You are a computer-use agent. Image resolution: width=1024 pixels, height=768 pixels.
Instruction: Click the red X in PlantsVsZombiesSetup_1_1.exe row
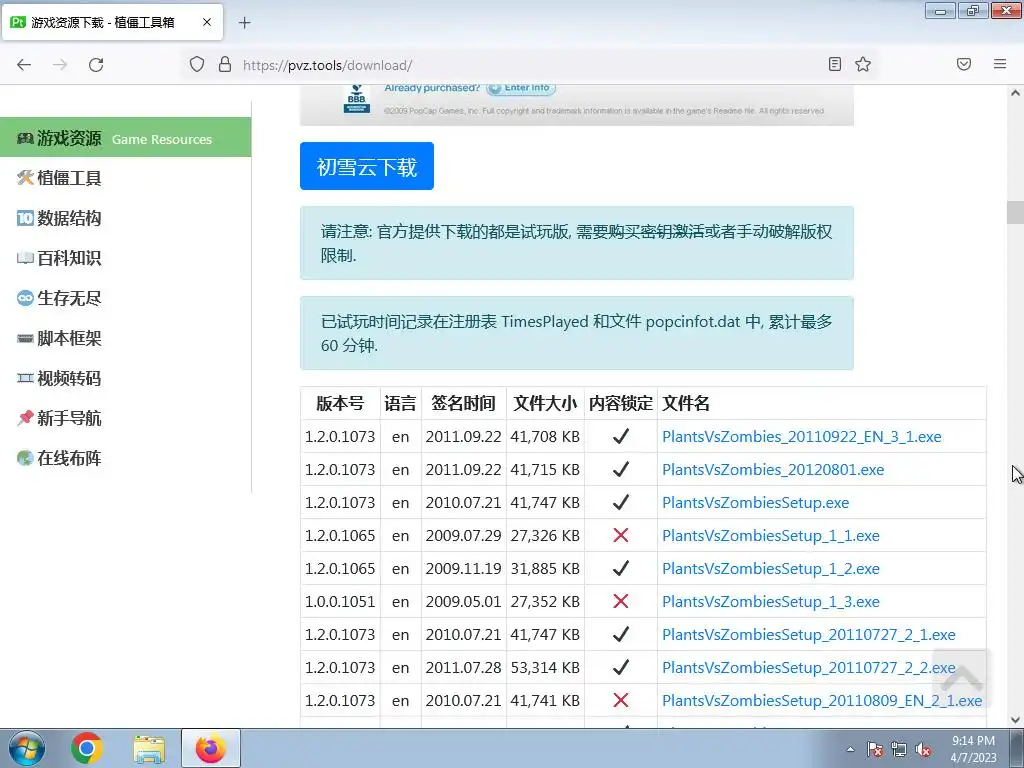coord(620,536)
